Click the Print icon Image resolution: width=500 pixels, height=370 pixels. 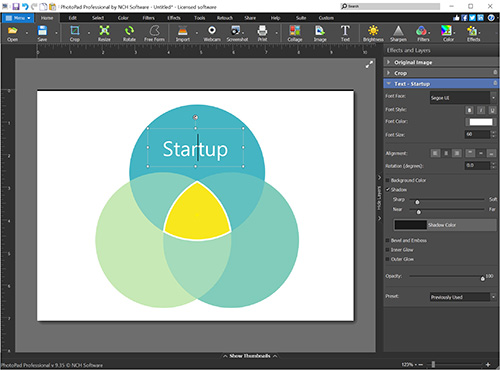pyautogui.click(x=262, y=33)
